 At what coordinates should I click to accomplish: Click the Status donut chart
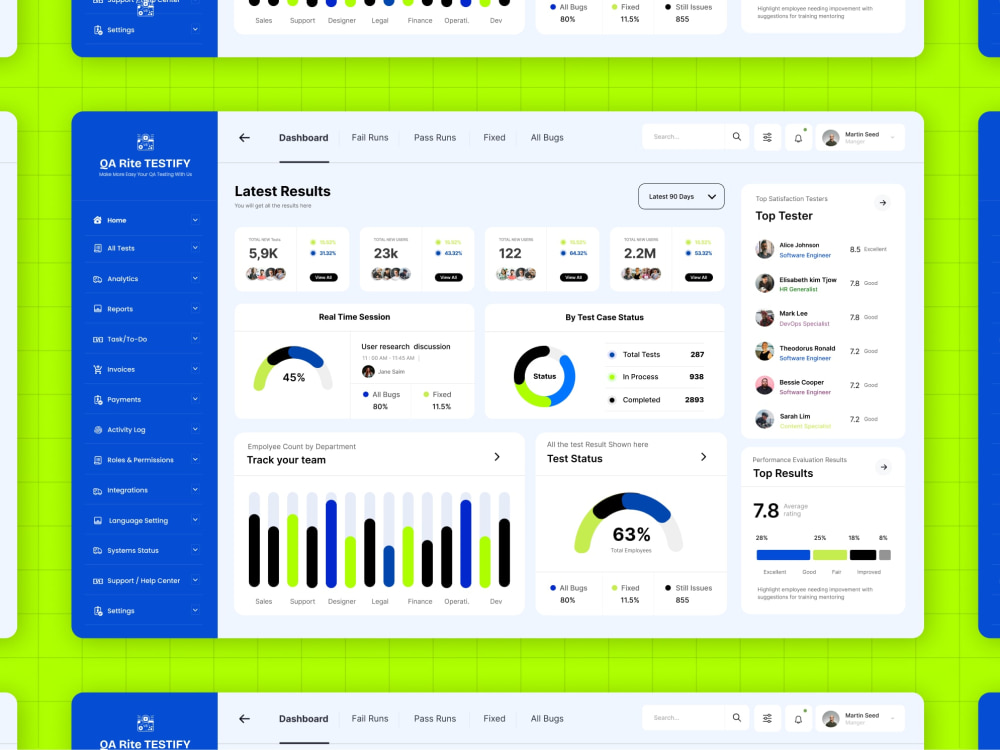pyautogui.click(x=545, y=376)
